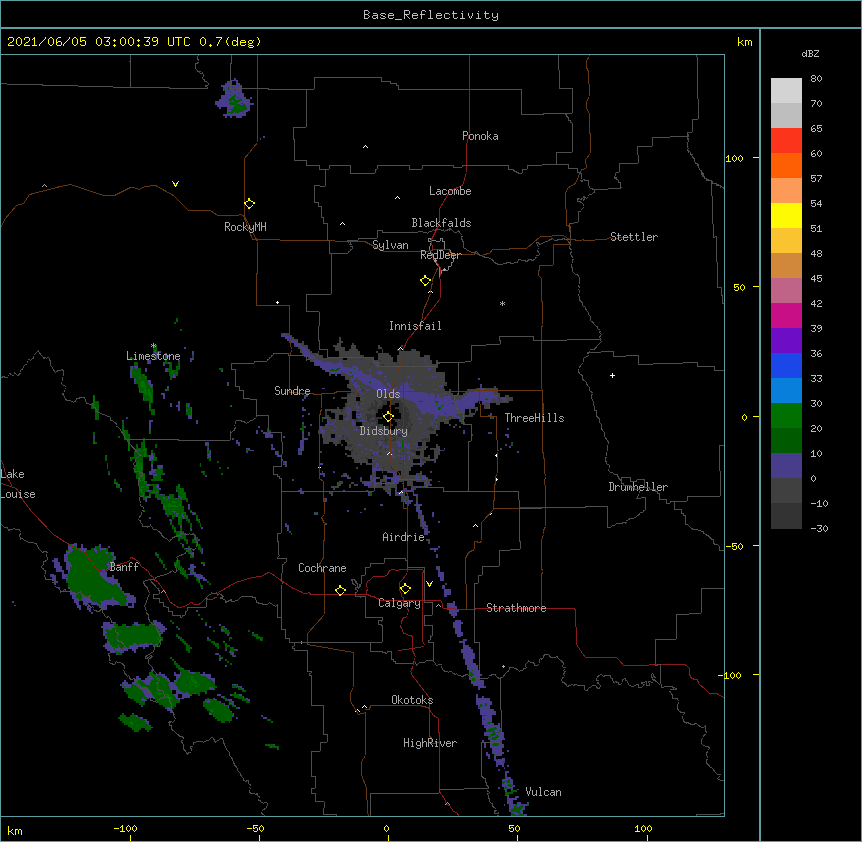Screen dimensions: 862x842
Task: Click the yellow diamond marker below RedDeer
Action: coord(425,281)
